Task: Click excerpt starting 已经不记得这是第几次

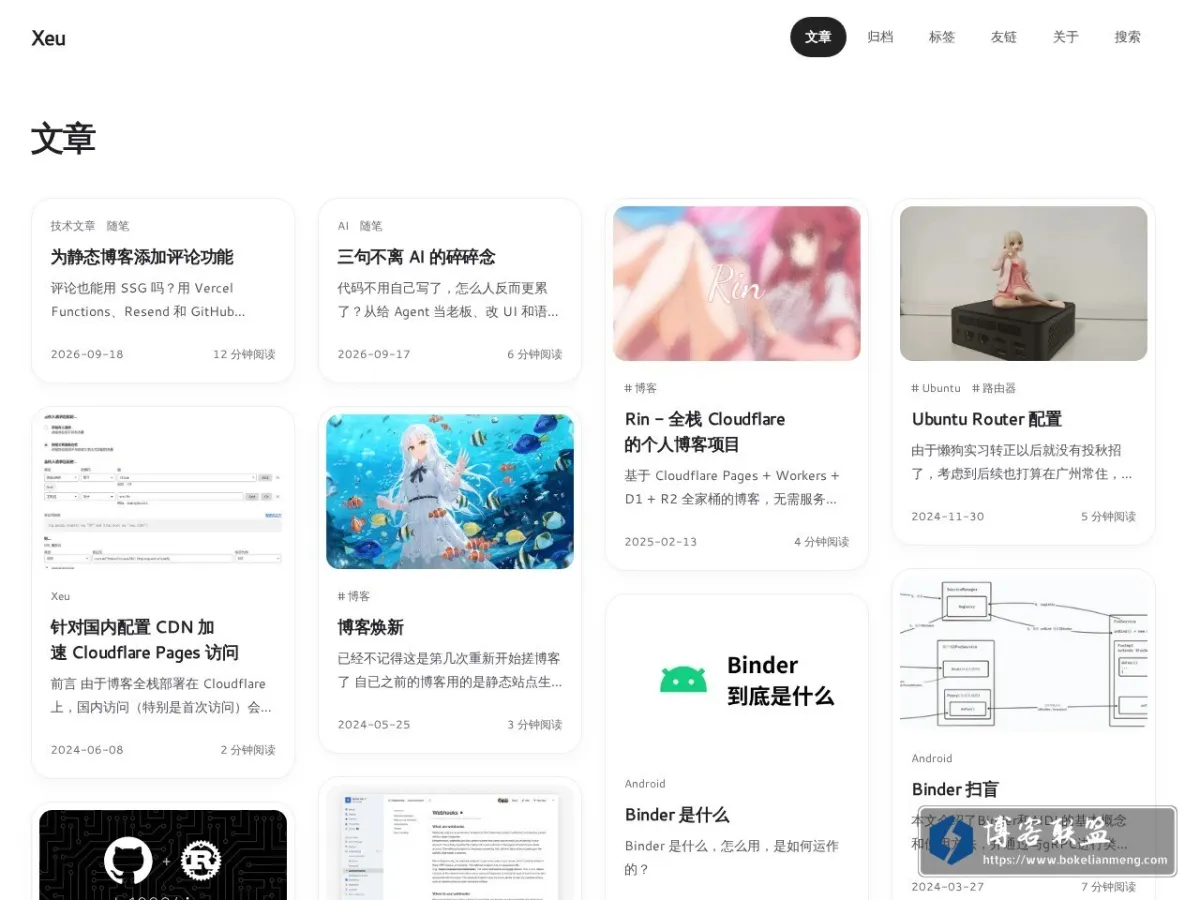Action: [x=450, y=670]
